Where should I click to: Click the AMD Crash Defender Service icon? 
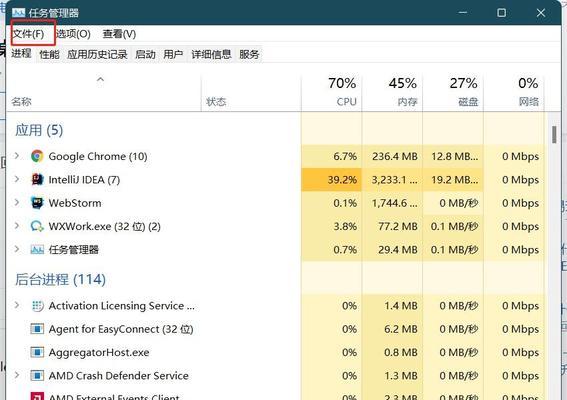37,376
